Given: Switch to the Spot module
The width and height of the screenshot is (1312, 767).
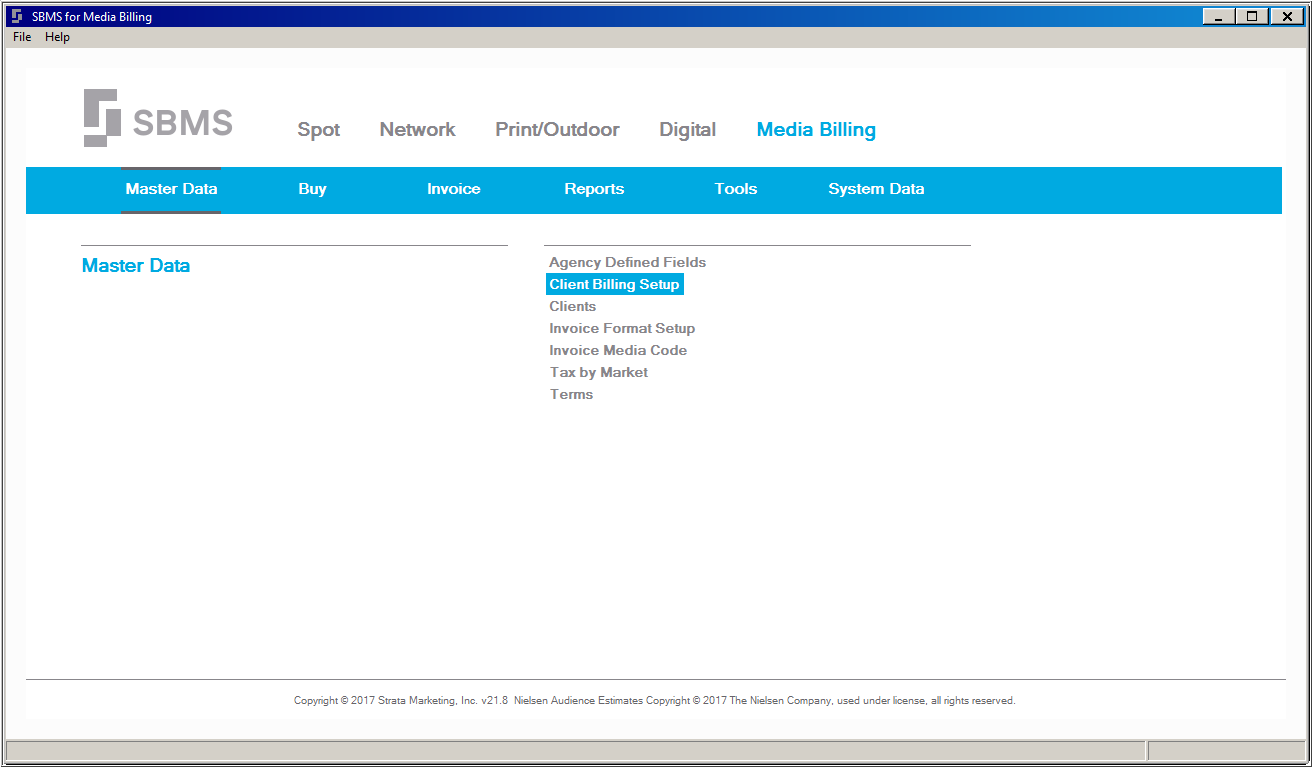Looking at the screenshot, I should [319, 130].
